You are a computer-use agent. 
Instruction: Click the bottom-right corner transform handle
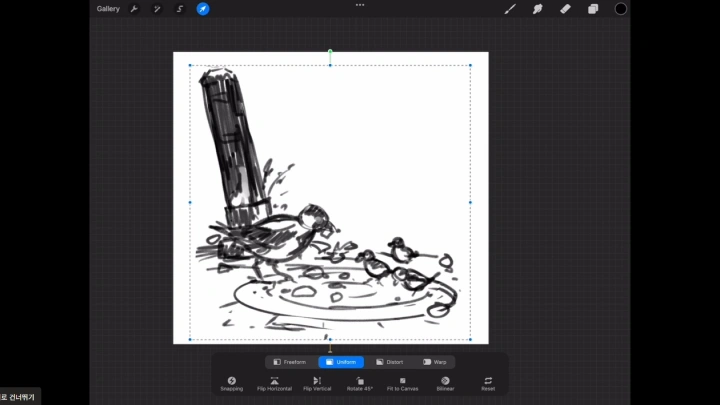point(470,339)
